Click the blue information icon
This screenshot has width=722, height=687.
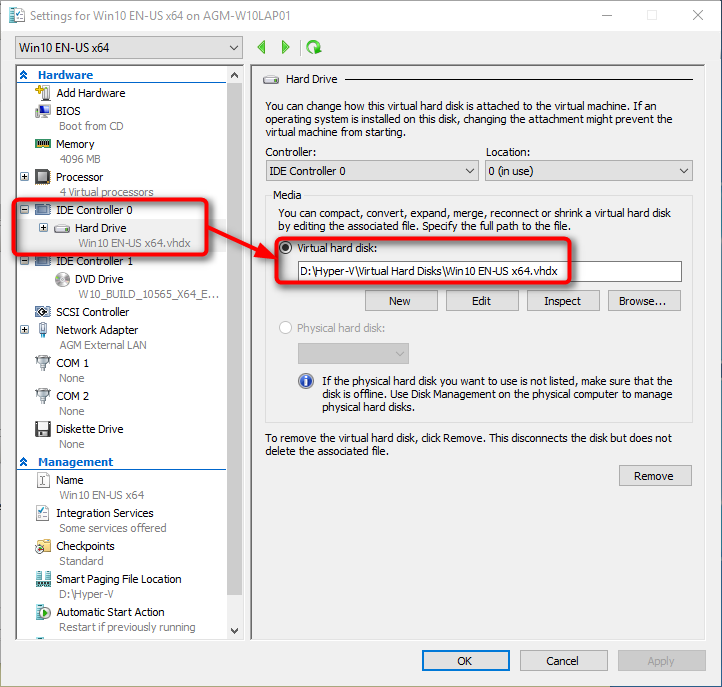(306, 381)
